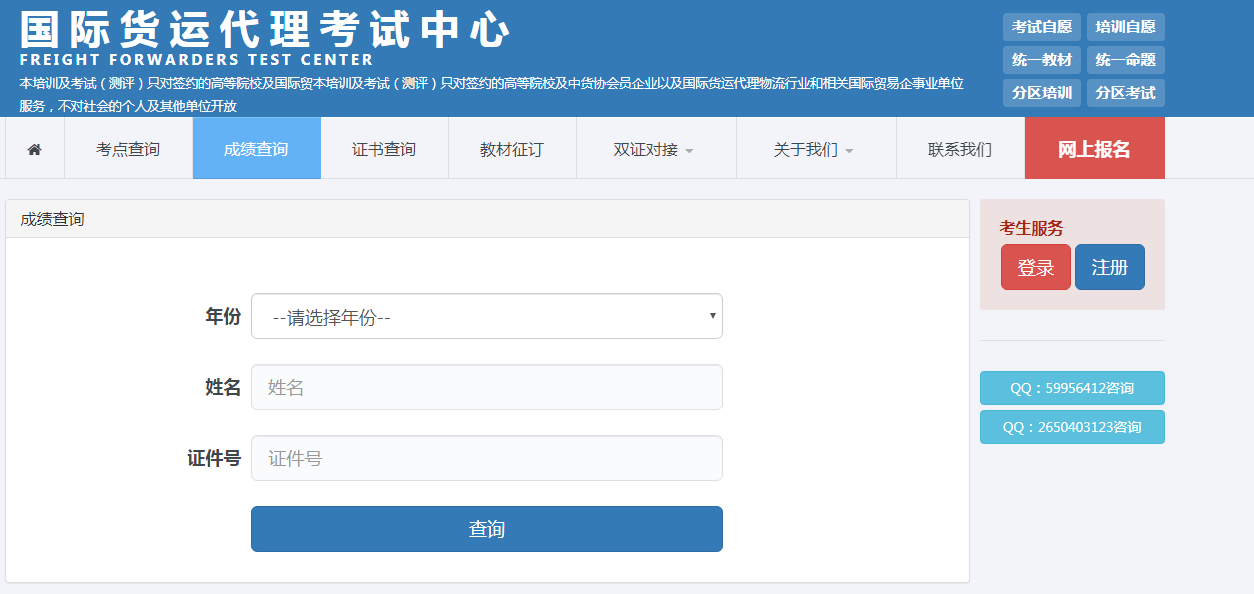Click the red 网上报名 button
This screenshot has height=594, width=1254.
(x=1094, y=149)
